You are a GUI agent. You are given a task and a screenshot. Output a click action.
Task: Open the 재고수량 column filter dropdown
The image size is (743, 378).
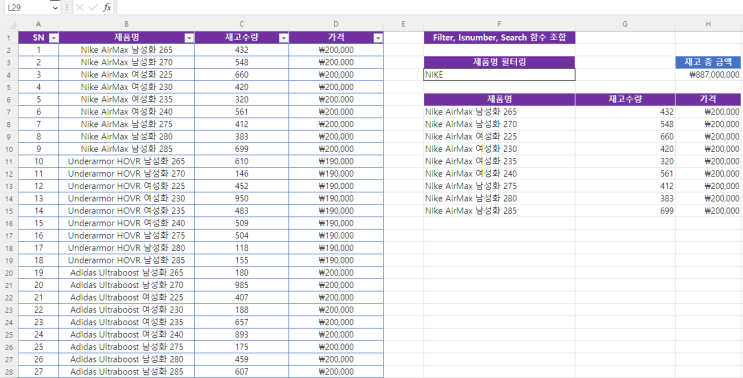pyautogui.click(x=283, y=38)
